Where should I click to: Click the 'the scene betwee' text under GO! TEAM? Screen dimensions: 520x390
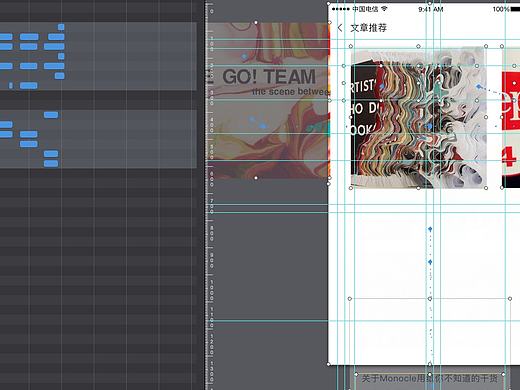pos(291,92)
